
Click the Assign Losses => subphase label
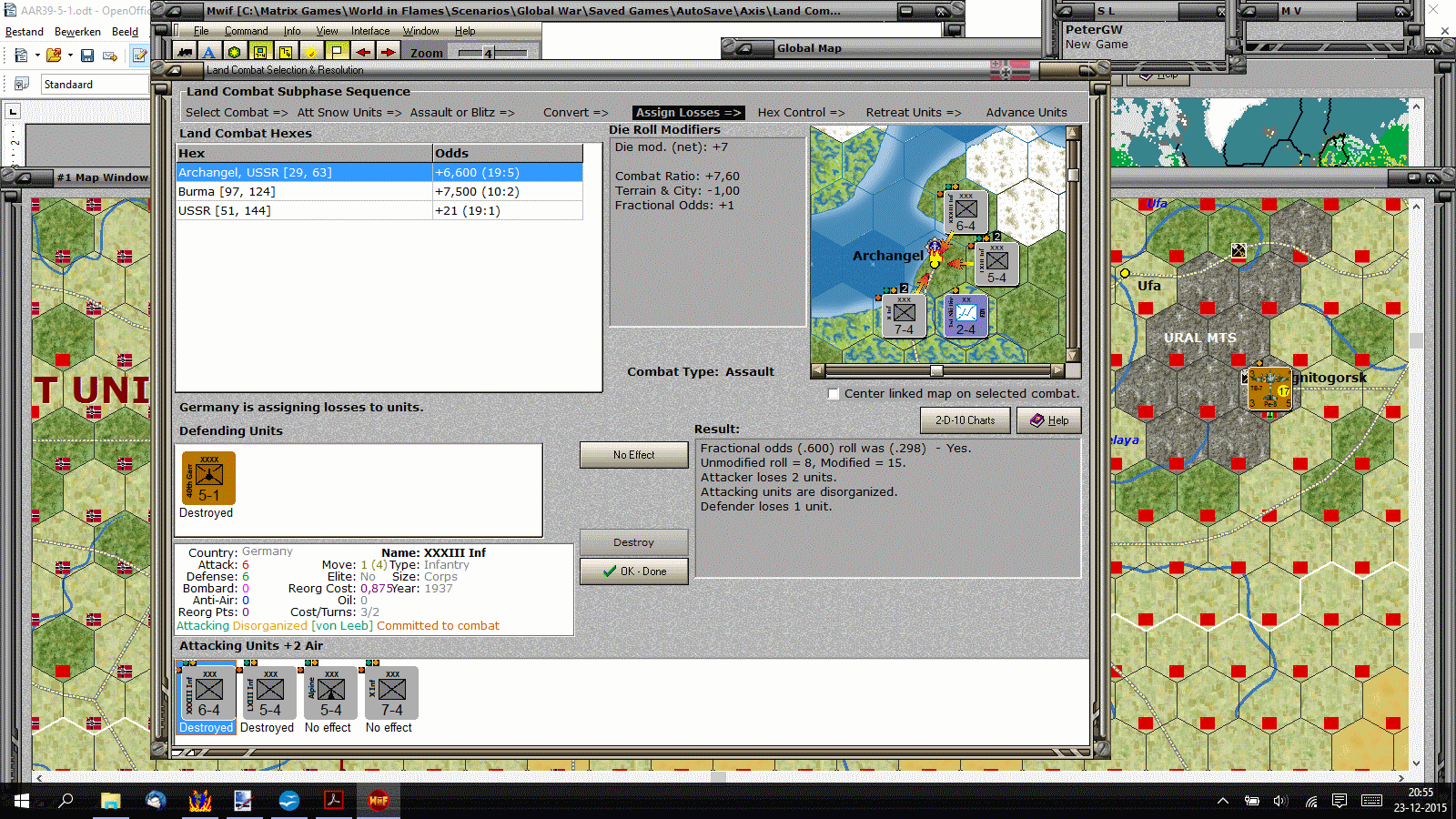click(688, 113)
